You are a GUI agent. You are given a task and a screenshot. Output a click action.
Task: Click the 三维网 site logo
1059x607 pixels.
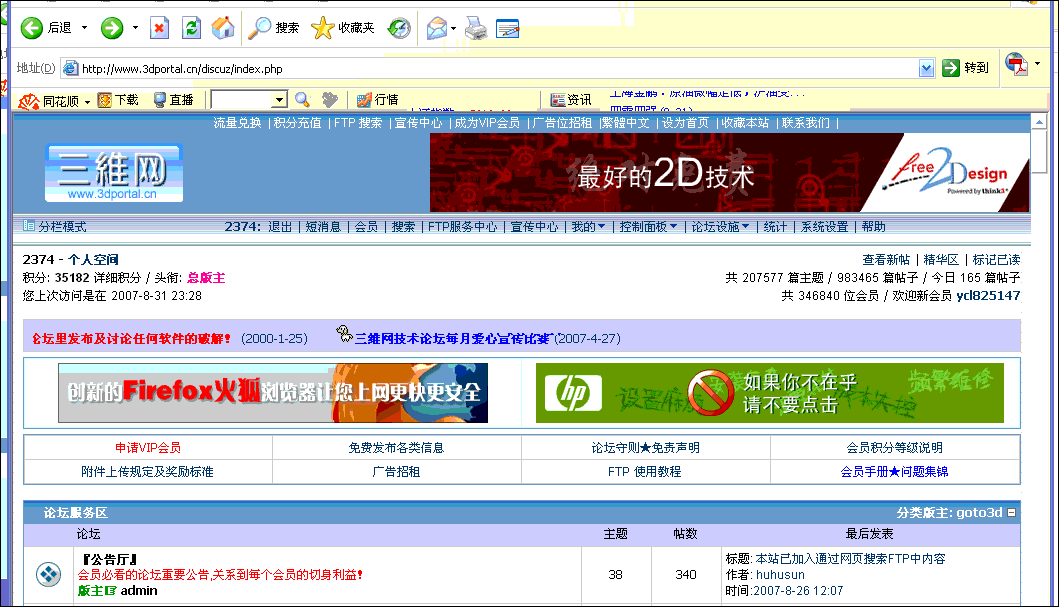[x=114, y=173]
